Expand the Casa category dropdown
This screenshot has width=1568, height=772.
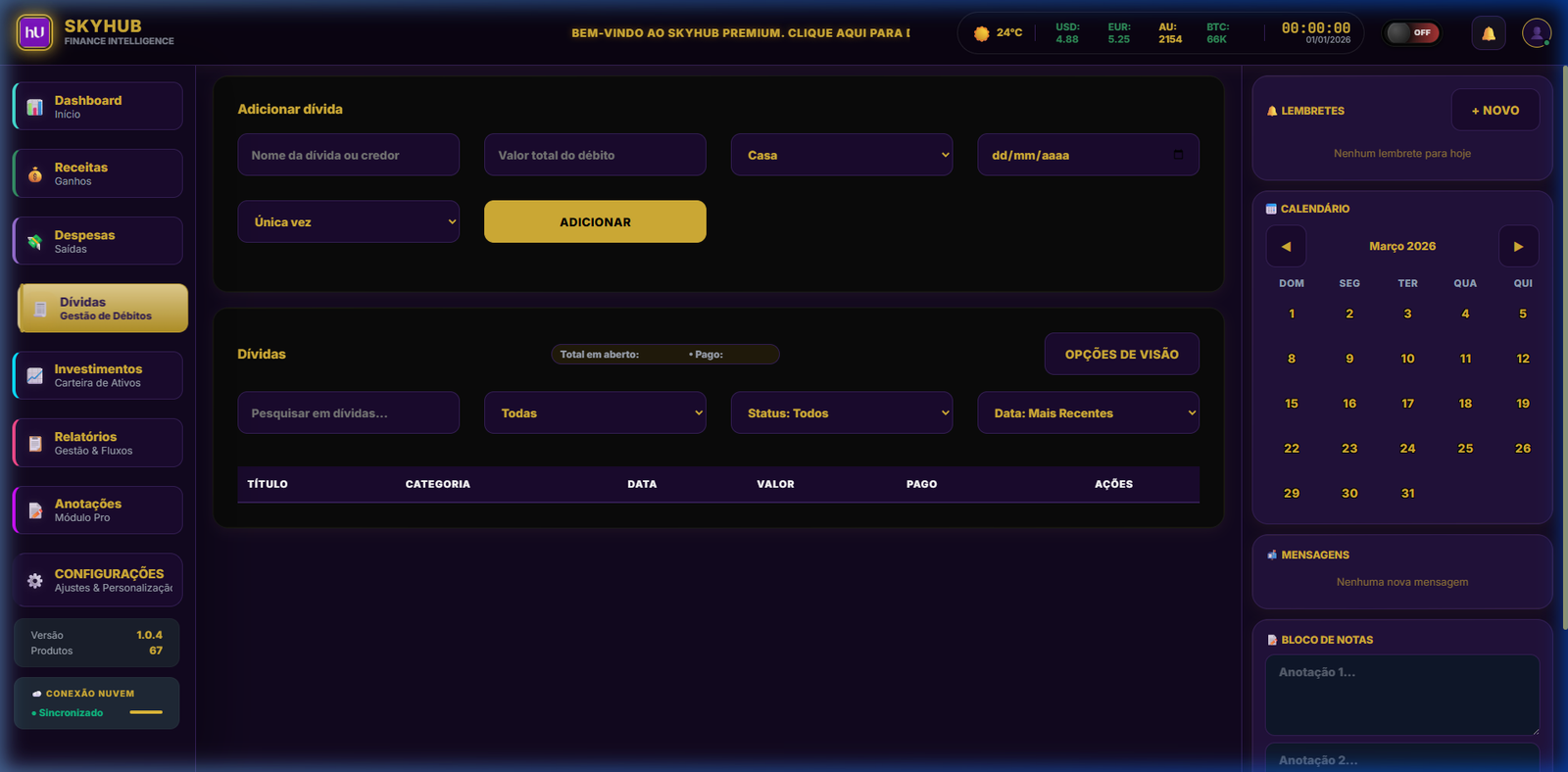(x=841, y=155)
